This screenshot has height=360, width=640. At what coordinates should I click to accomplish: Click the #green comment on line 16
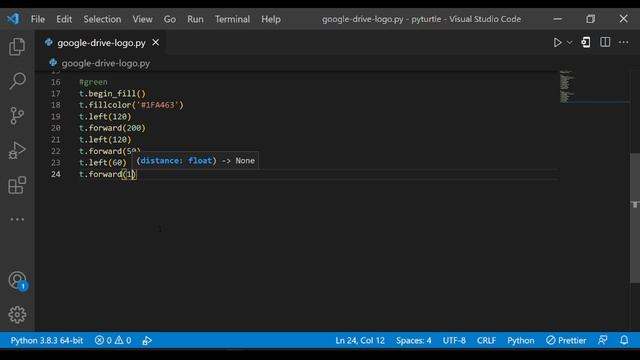[x=93, y=82]
